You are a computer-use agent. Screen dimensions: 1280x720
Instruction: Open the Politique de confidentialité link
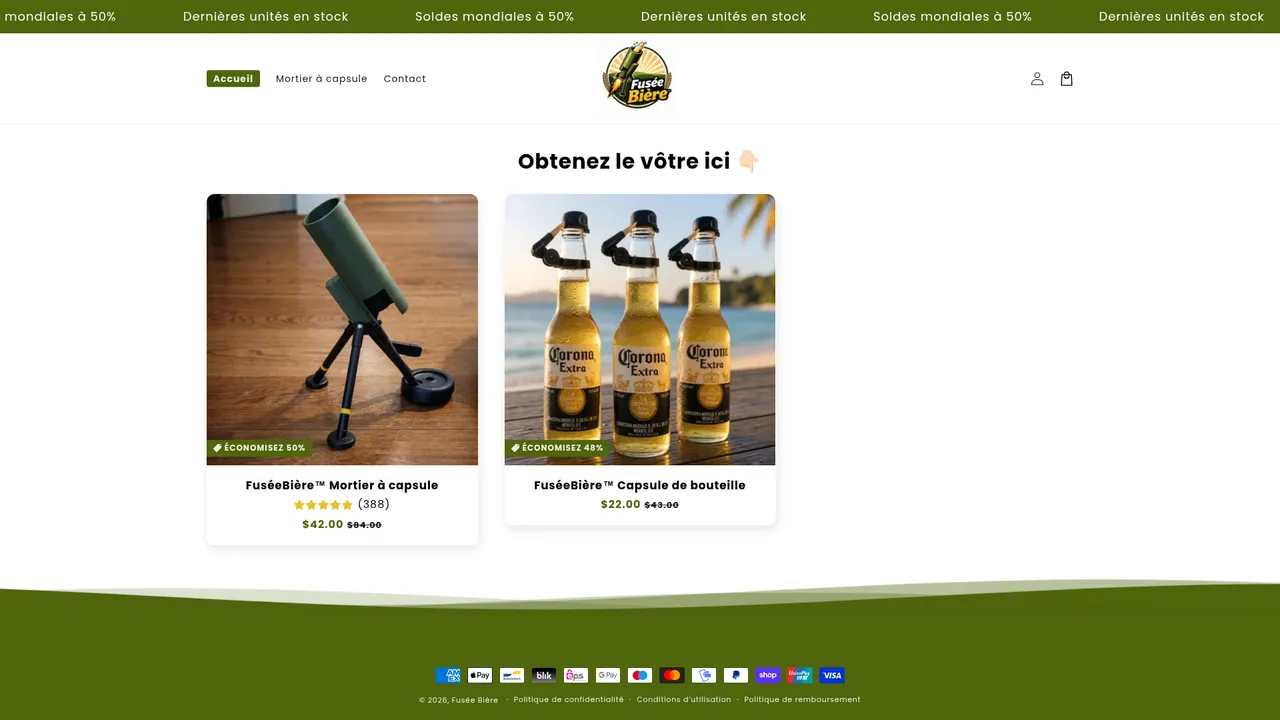click(x=569, y=700)
